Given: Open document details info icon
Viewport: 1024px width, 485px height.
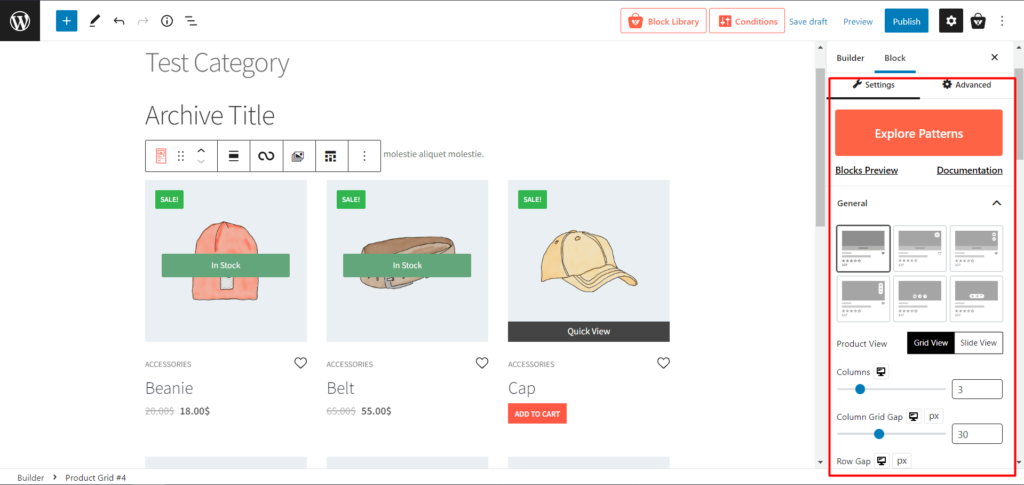Looking at the screenshot, I should (x=167, y=21).
